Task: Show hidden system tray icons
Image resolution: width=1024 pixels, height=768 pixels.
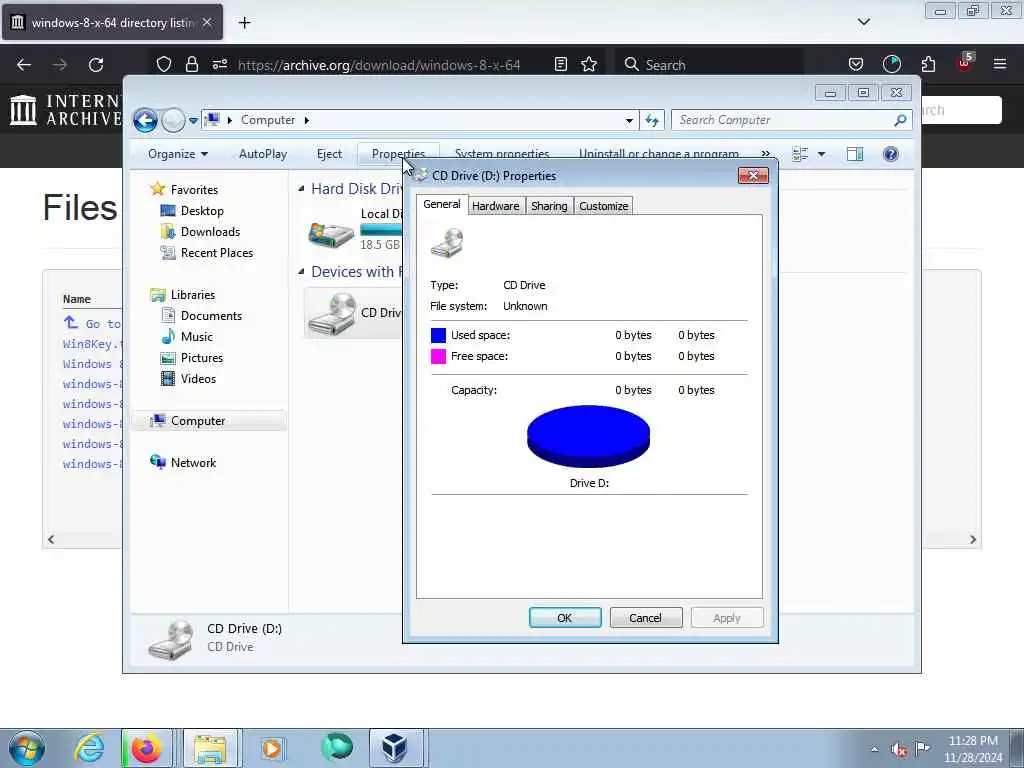Action: 874,749
